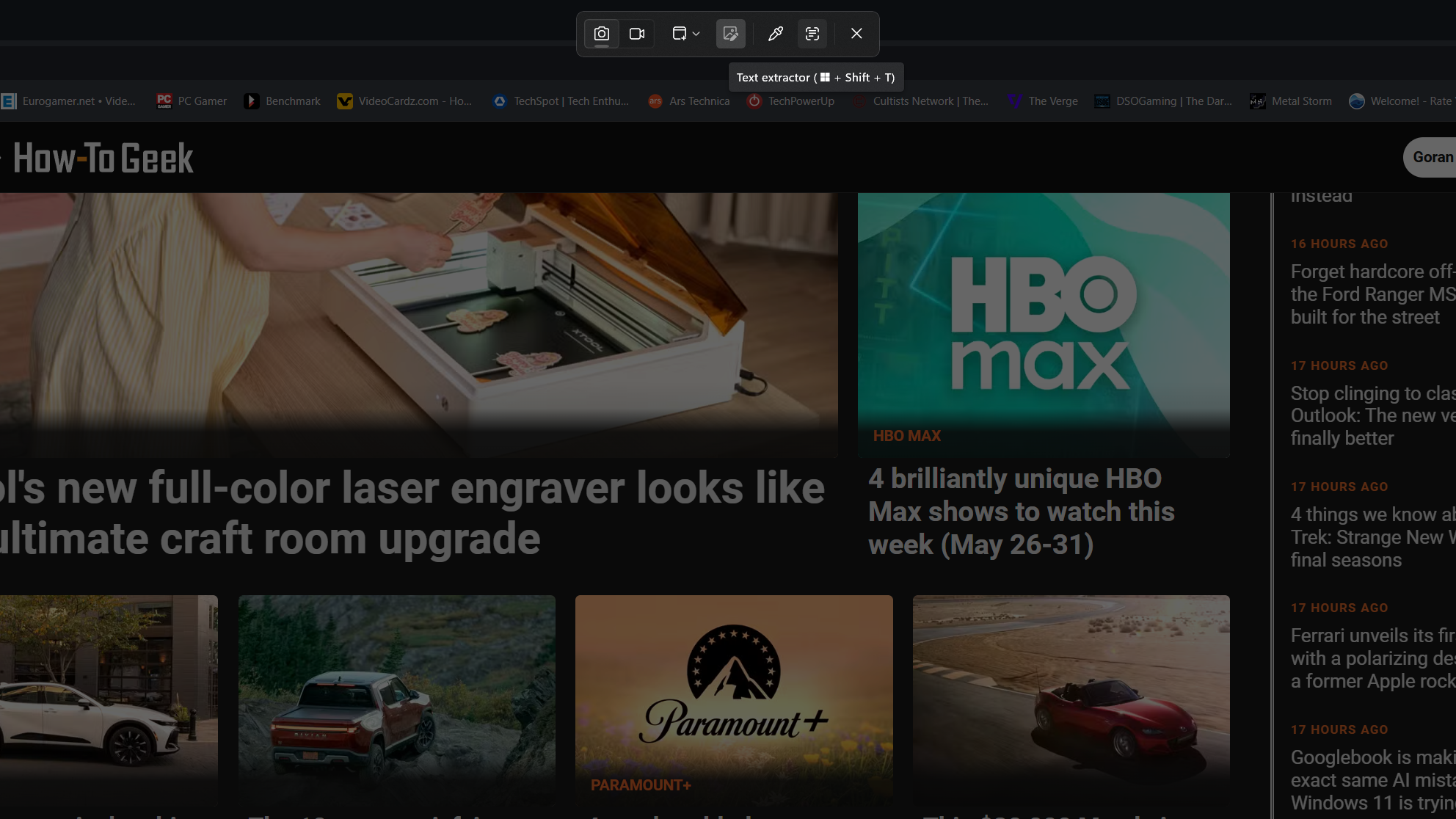Image resolution: width=1456 pixels, height=819 pixels.
Task: Click the PC Gamer bookmark icon
Action: tap(164, 101)
